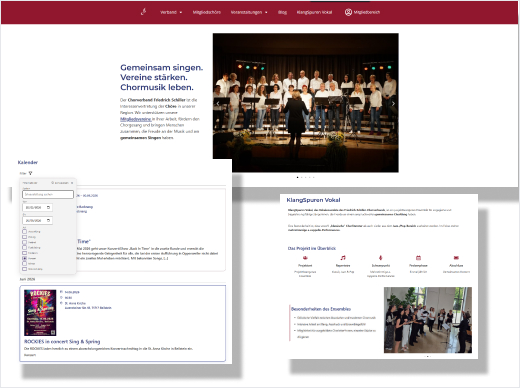The height and width of the screenshot is (388, 520).
Task: Open the Mitgliedbereich link text
Action: 367,12
